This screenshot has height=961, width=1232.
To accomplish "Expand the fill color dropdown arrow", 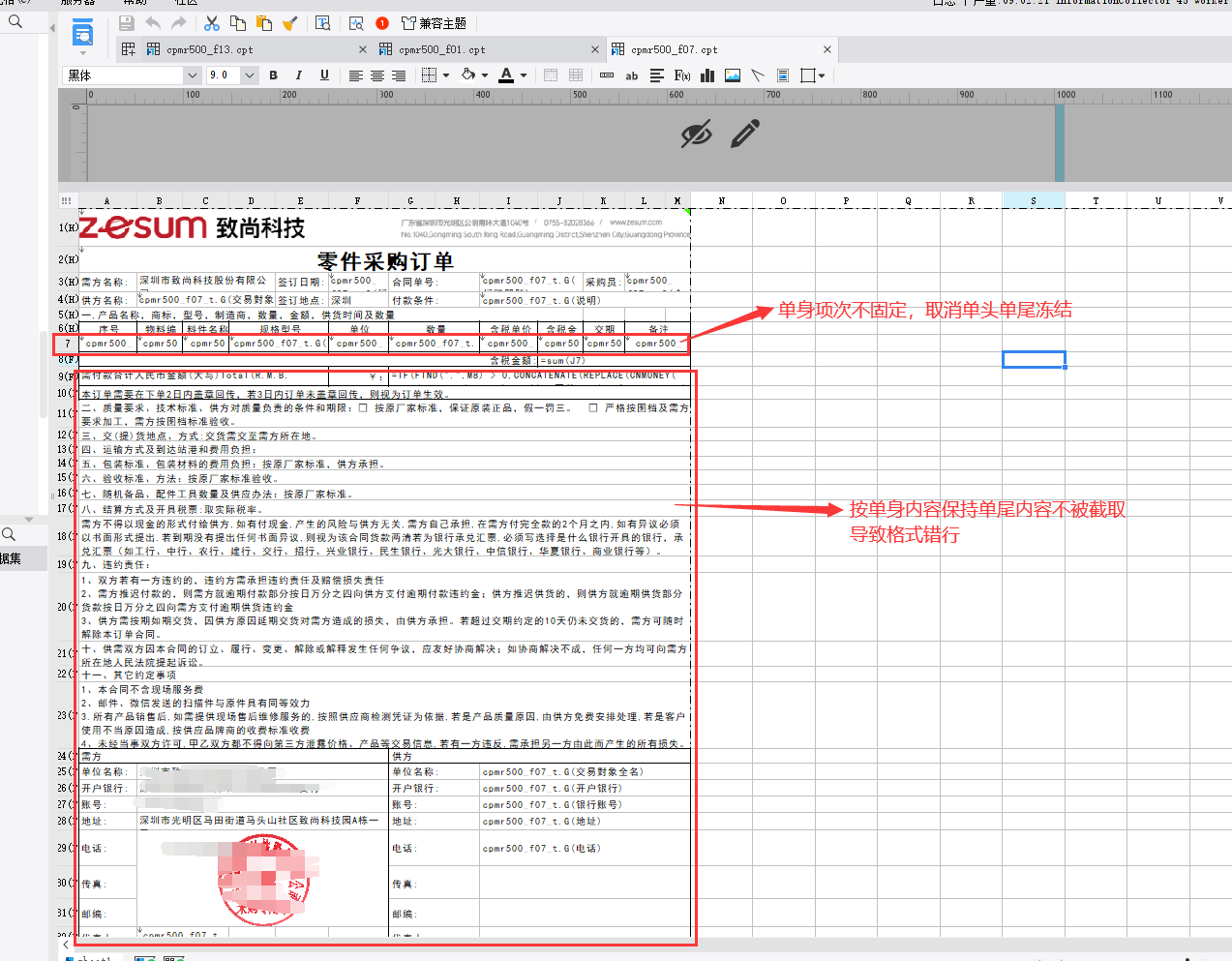I will 485,75.
